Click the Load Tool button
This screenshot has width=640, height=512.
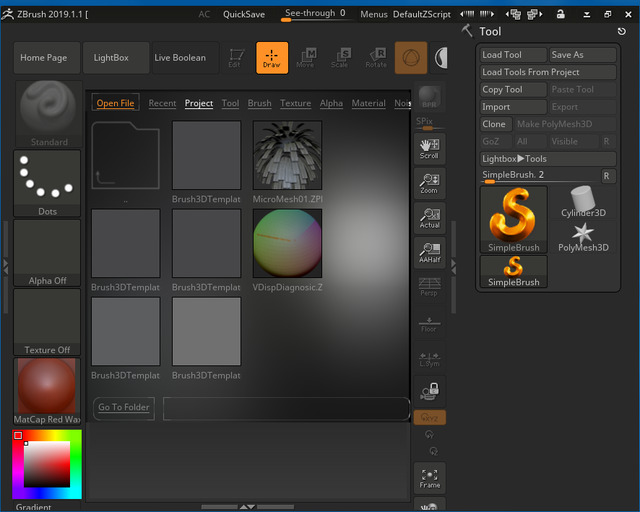513,55
